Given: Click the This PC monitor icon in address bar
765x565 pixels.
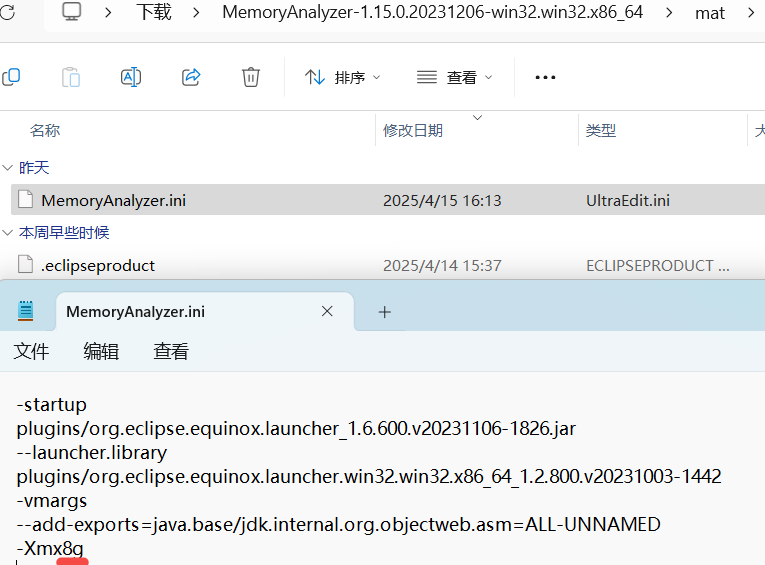Looking at the screenshot, I should (x=71, y=12).
